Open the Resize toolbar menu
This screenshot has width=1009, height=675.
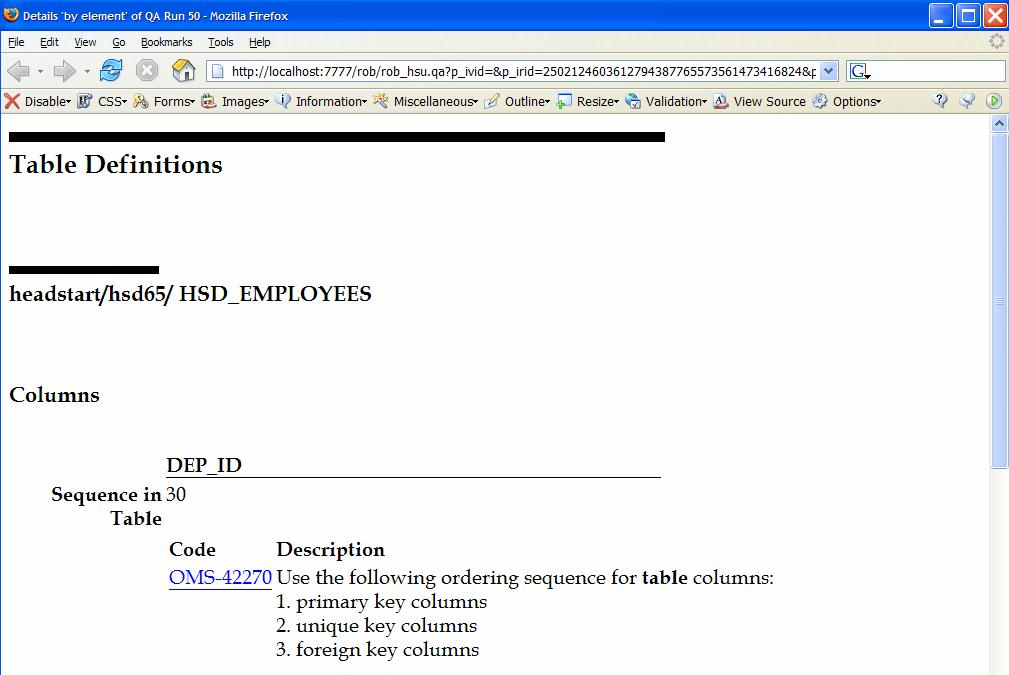coord(598,101)
